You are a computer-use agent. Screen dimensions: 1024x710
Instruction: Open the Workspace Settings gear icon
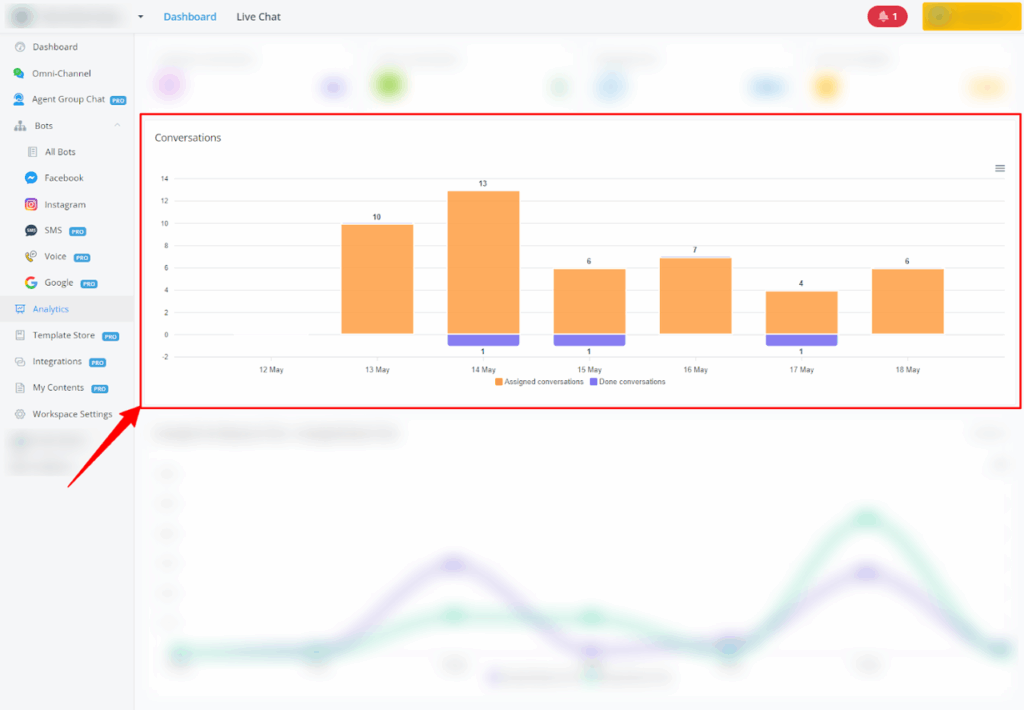[19, 414]
